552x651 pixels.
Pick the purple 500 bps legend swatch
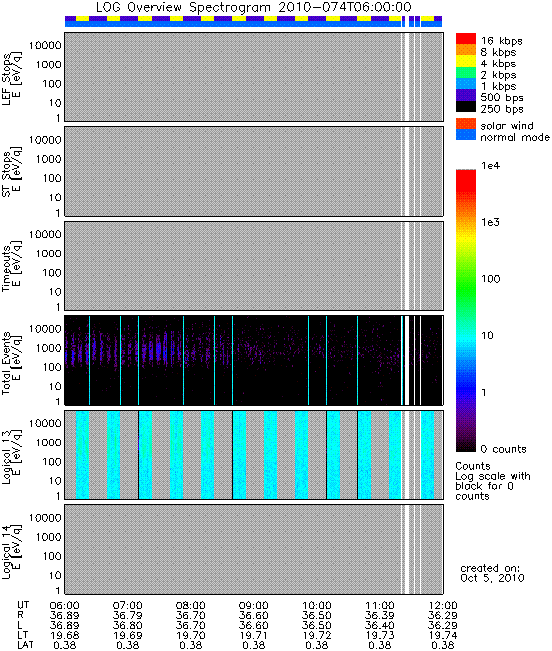pos(466,95)
